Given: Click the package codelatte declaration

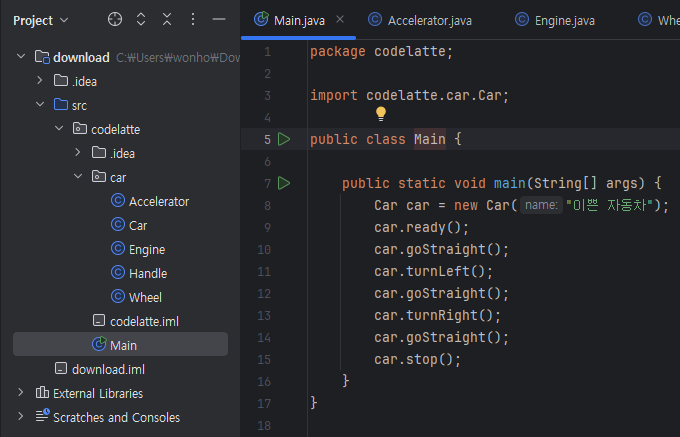Looking at the screenshot, I should [382, 52].
